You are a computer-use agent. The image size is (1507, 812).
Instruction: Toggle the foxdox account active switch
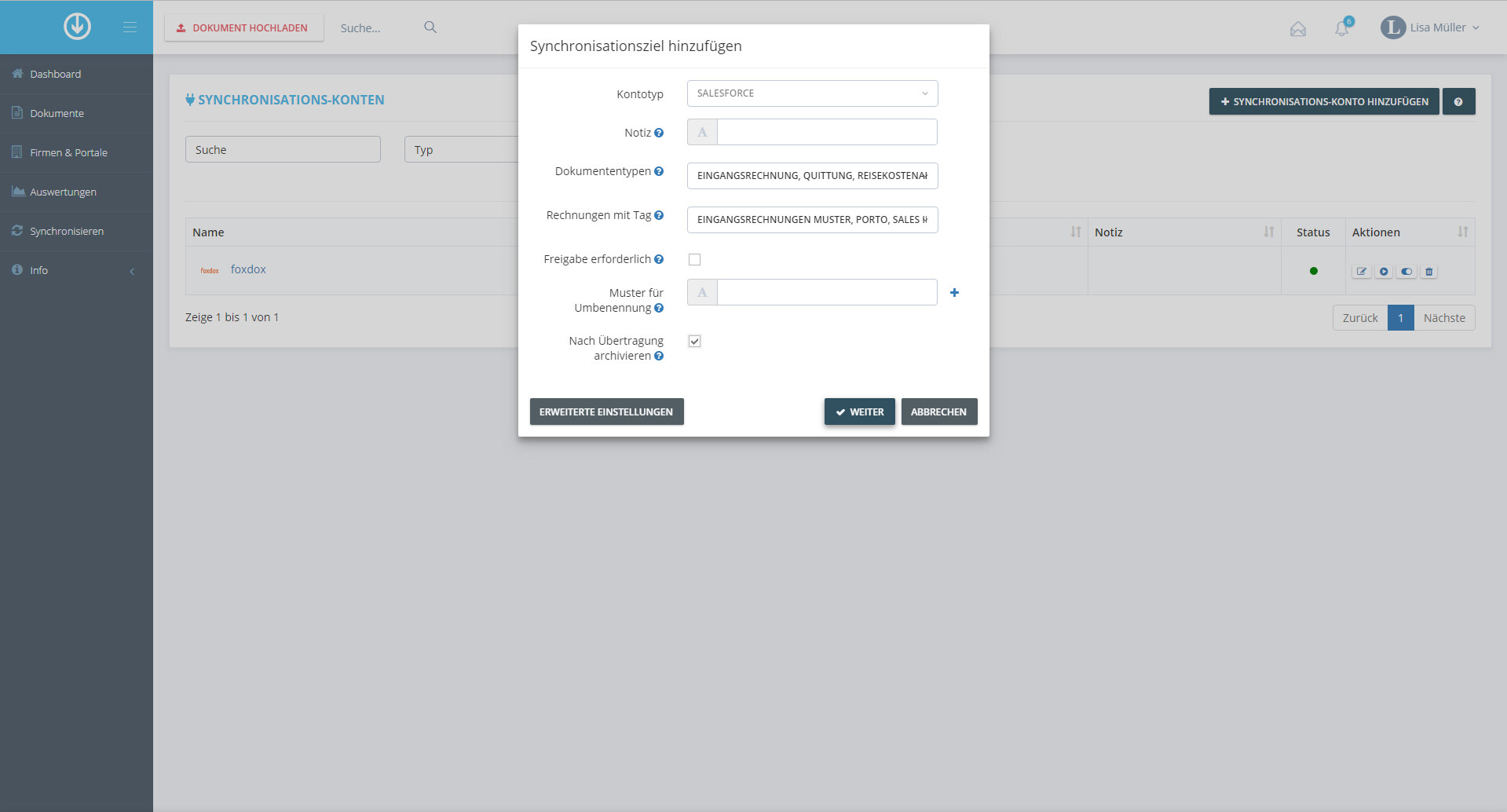pos(1406,272)
